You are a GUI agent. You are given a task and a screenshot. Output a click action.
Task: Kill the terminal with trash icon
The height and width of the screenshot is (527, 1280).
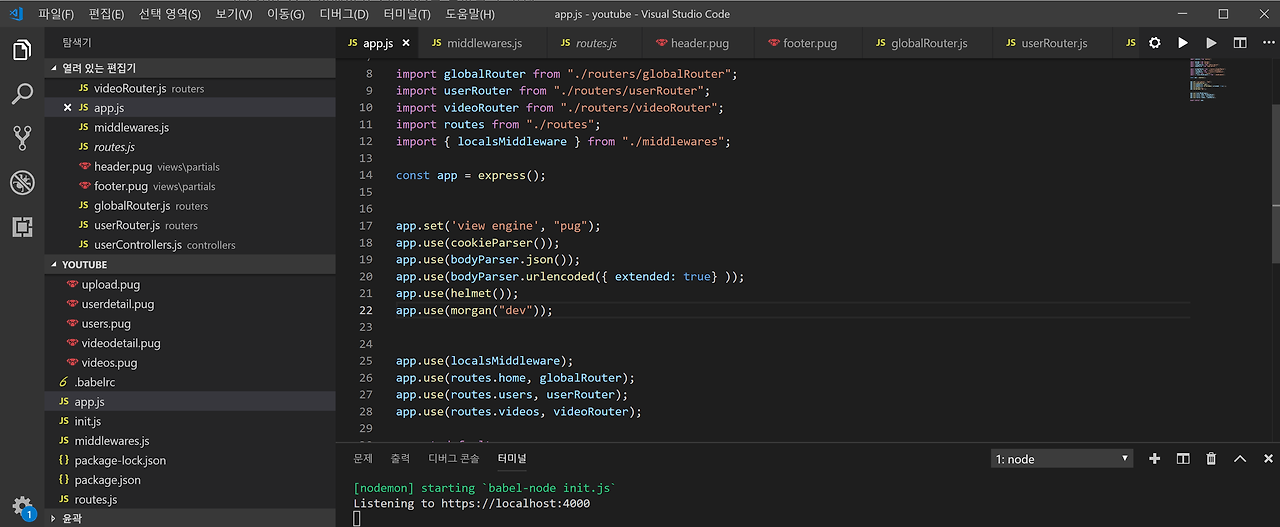1211,459
